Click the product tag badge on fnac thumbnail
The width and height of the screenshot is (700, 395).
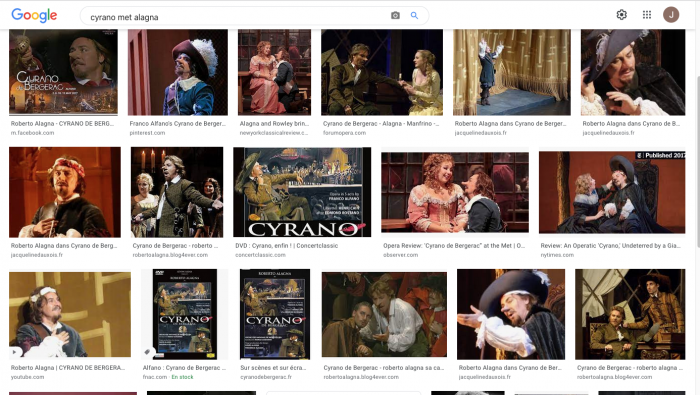pos(147,352)
